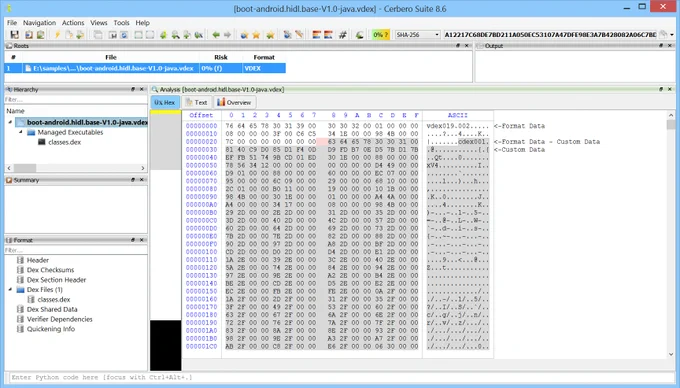Float the Format panel

pyautogui.click(x=133, y=240)
